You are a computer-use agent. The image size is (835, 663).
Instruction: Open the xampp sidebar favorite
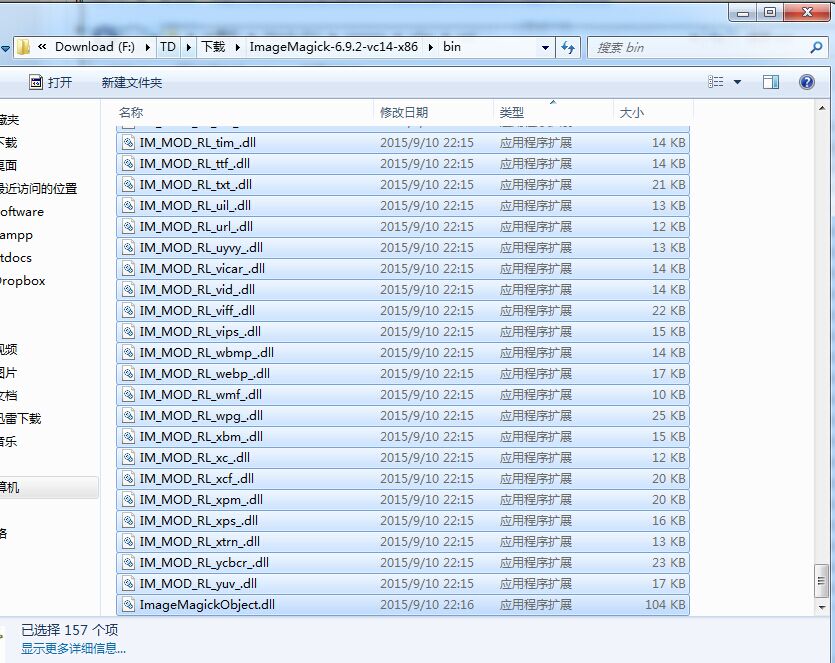(x=16, y=235)
